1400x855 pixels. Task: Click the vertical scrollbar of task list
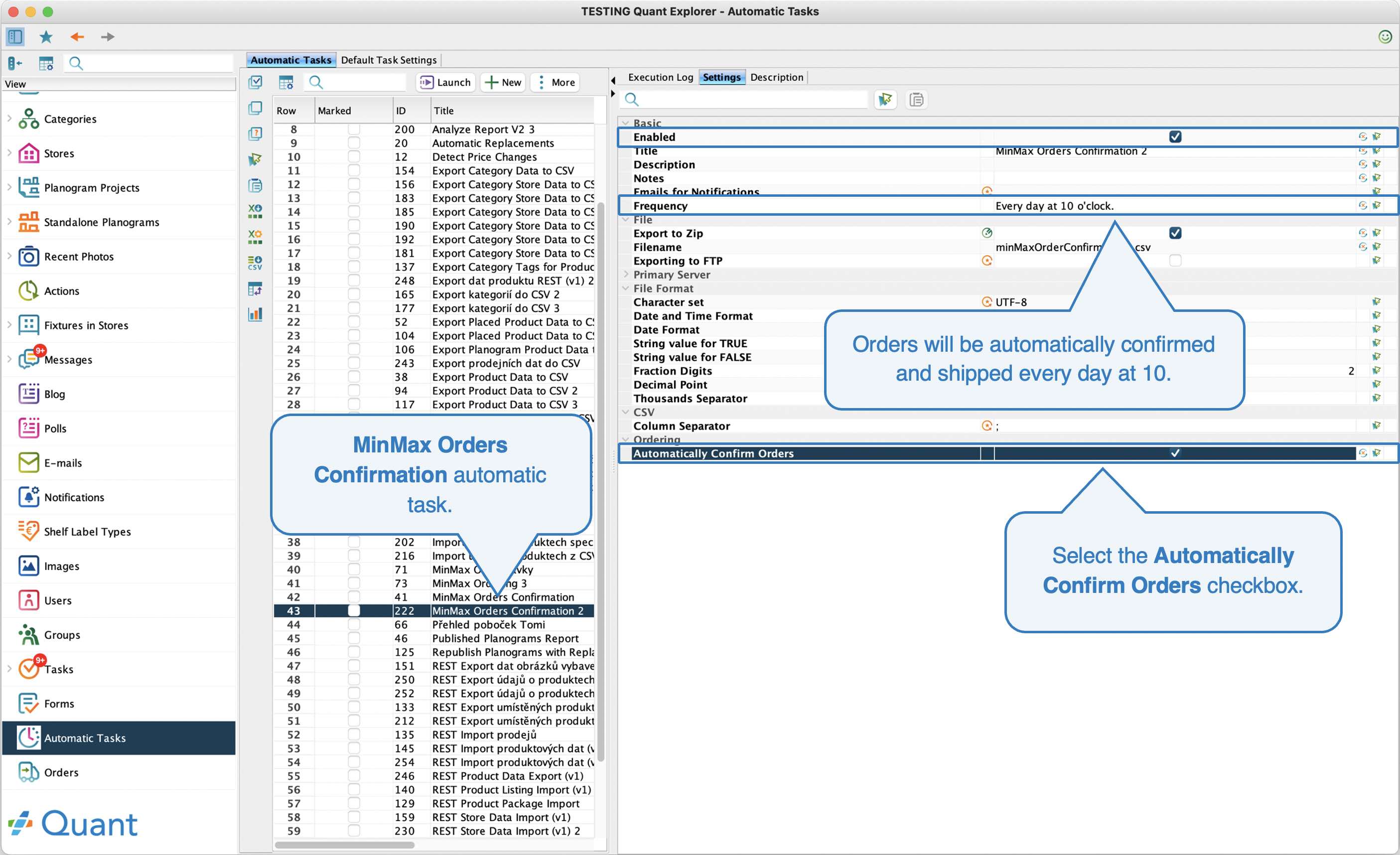click(x=600, y=481)
